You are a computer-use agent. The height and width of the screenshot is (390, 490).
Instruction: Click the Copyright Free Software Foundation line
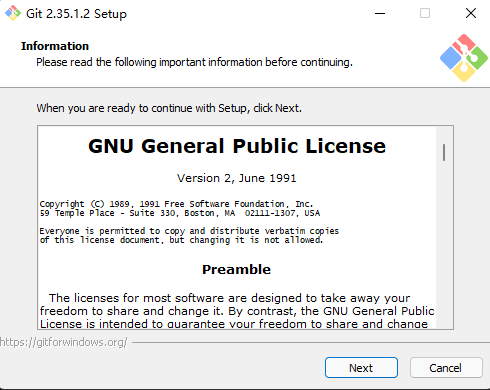pos(176,204)
